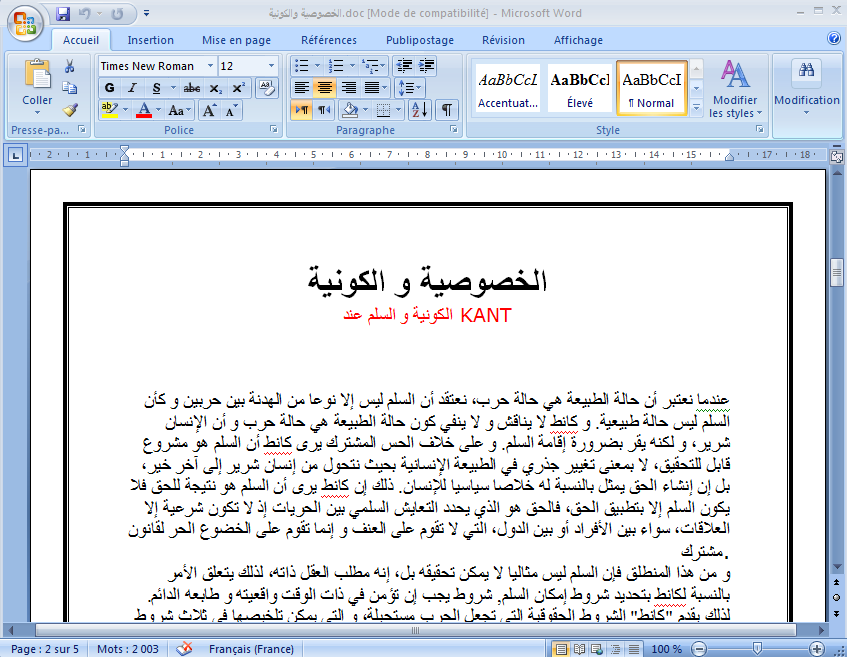Expand underline style options
The image size is (847, 657).
[173, 88]
